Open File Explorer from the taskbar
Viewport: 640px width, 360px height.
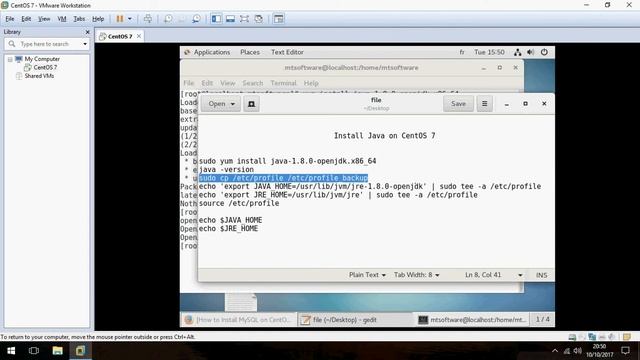(x=58, y=351)
